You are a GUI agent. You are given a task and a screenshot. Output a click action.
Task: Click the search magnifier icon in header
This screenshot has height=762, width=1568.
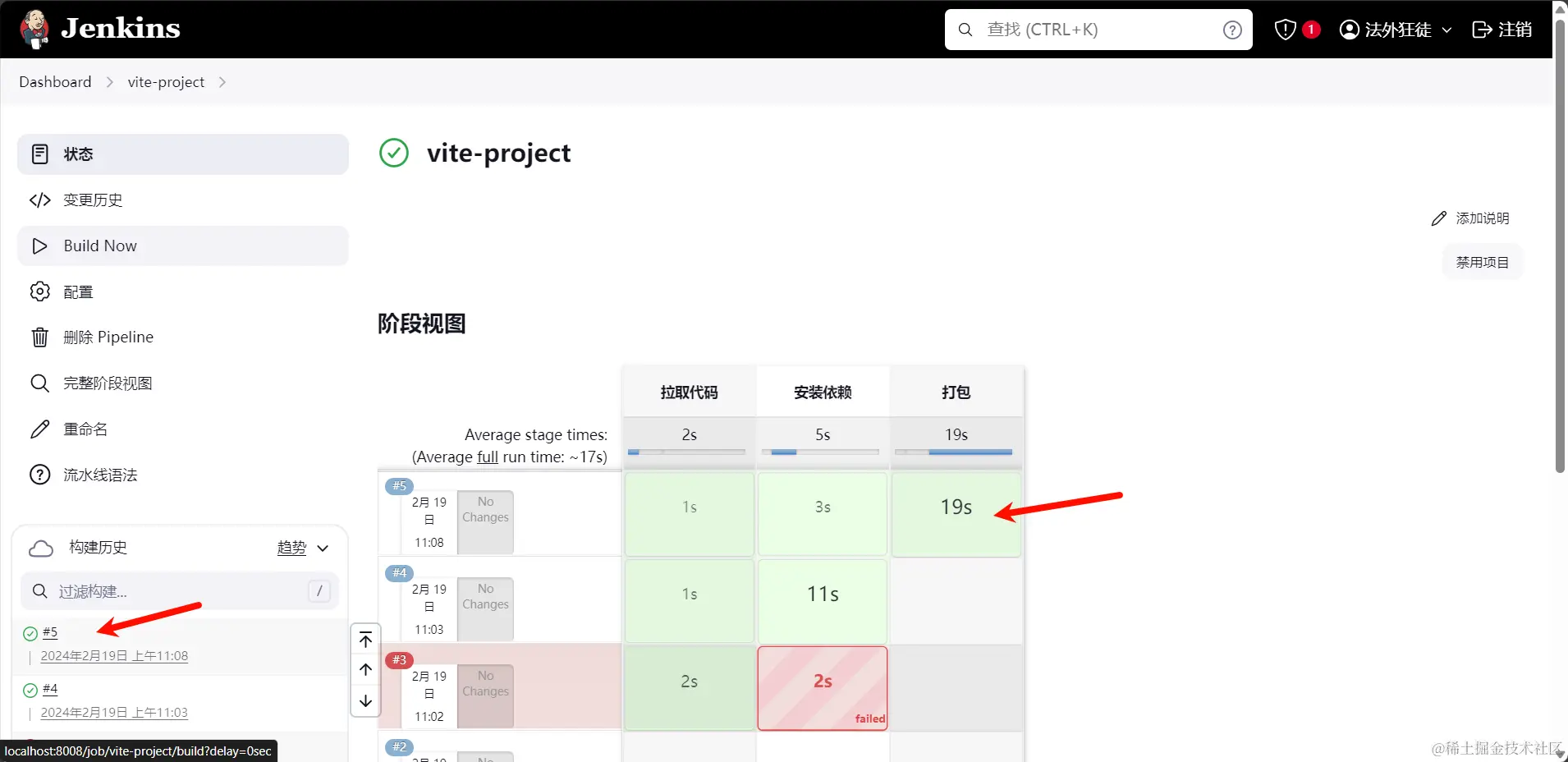[966, 30]
